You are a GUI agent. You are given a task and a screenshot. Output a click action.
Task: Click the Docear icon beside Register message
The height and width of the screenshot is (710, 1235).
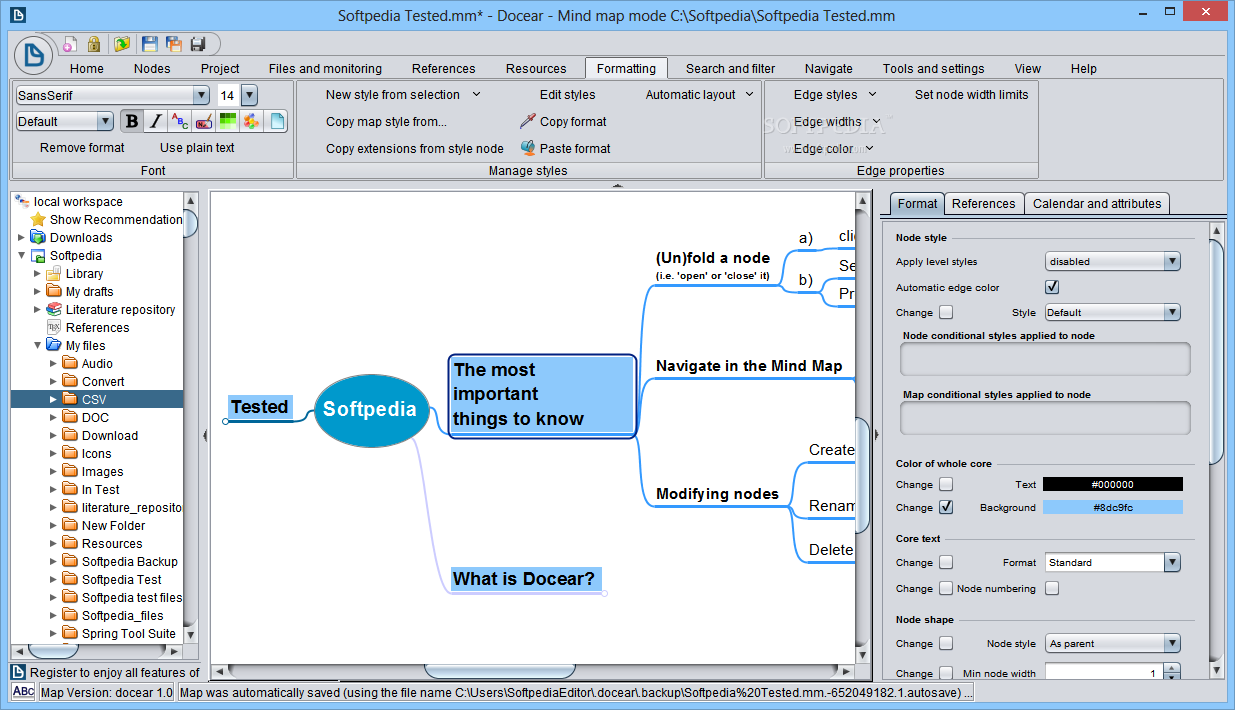tap(18, 672)
